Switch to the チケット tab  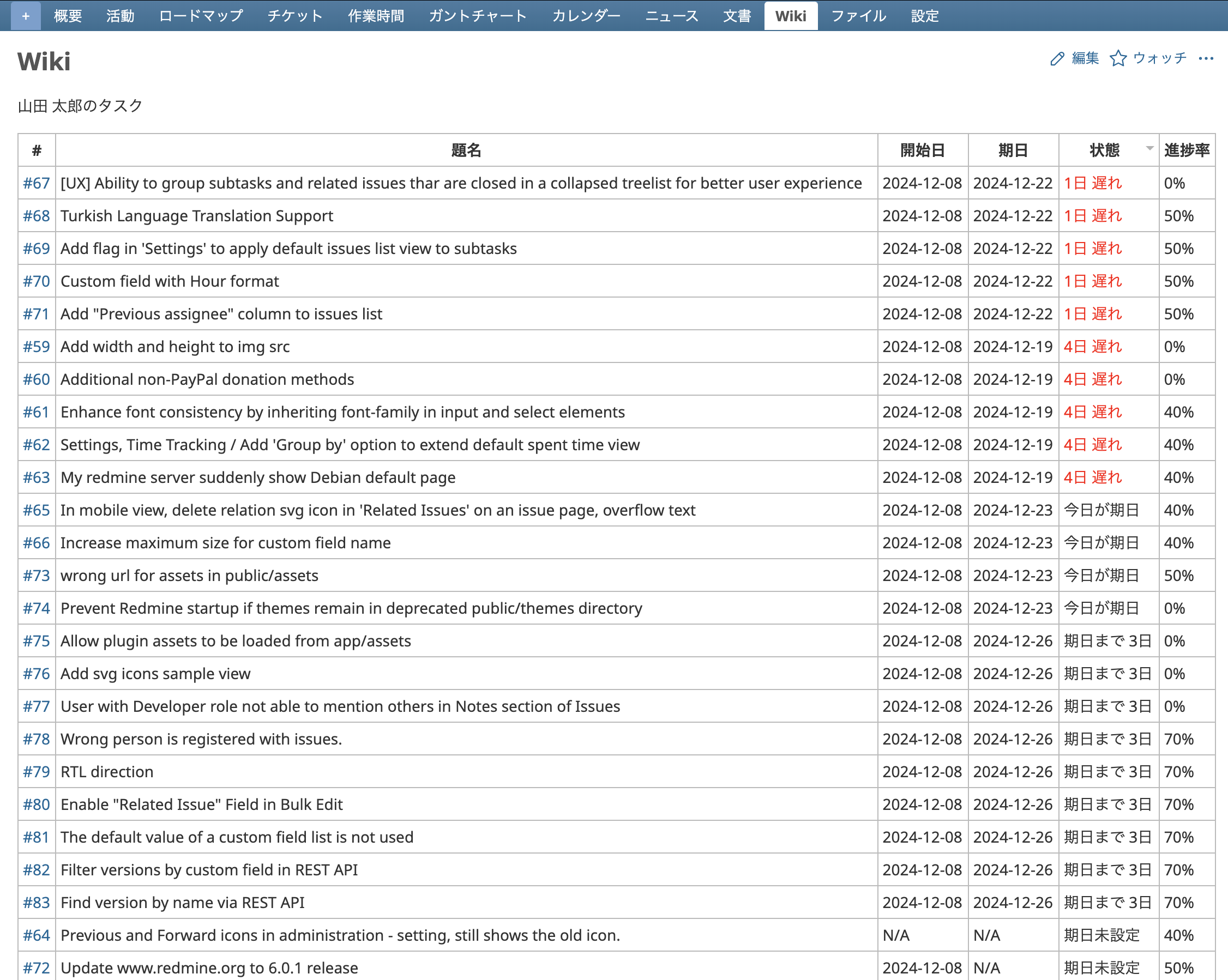click(295, 16)
